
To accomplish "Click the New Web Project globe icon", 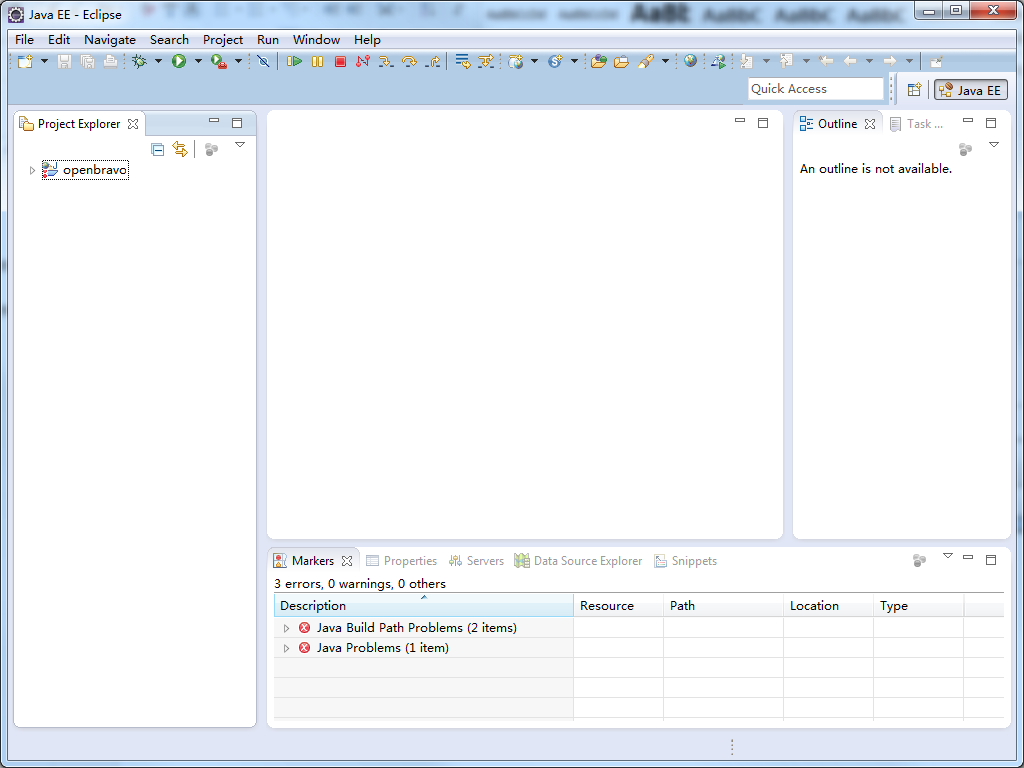I will (x=516, y=61).
